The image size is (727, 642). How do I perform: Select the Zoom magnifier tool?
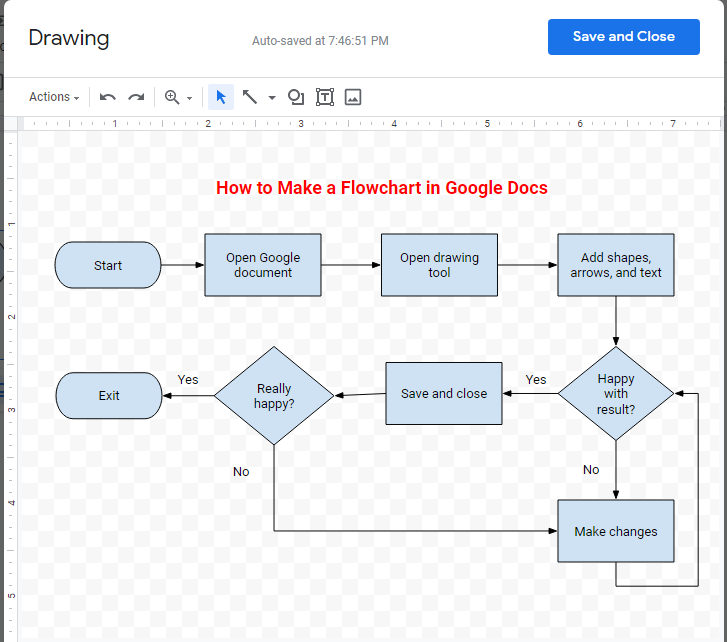[x=172, y=97]
